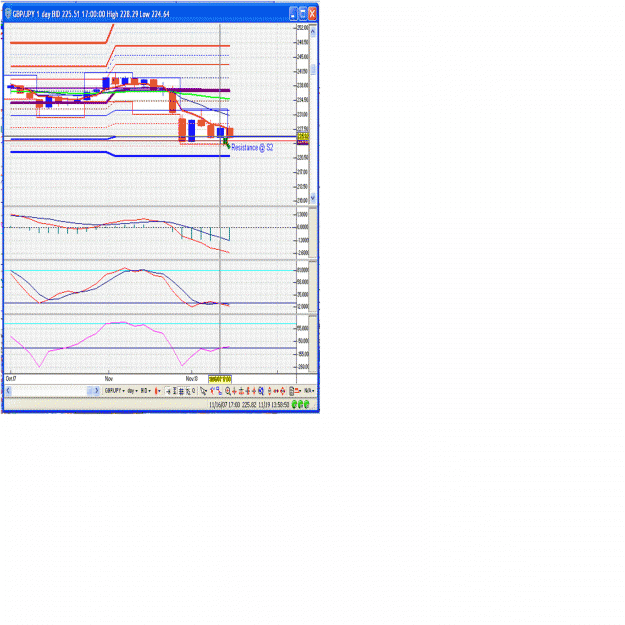Click the blue-ringed magnifier zoom icon
Image resolution: width=625 pixels, height=625 pixels.
coord(261,391)
